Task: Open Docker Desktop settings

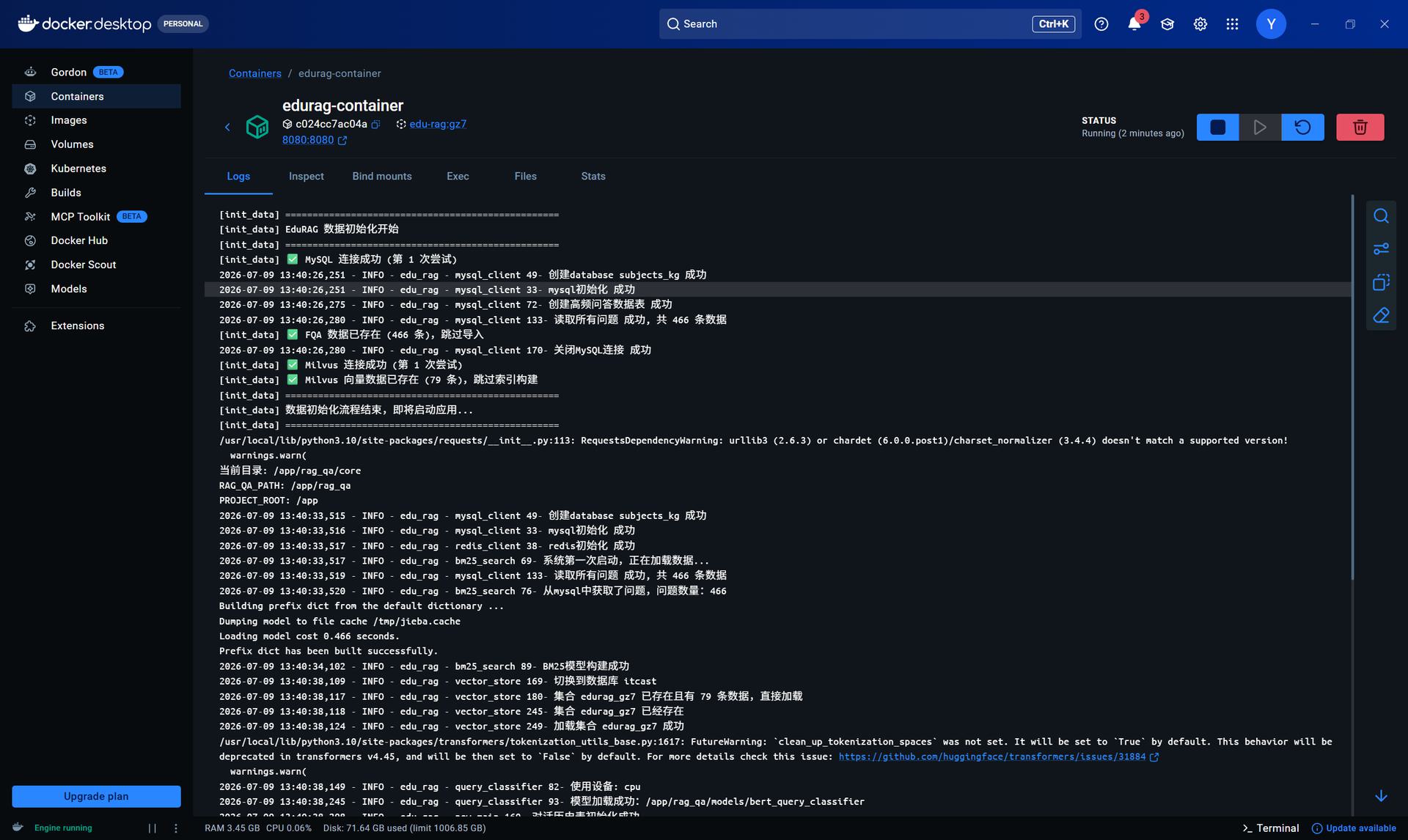Action: point(1200,24)
